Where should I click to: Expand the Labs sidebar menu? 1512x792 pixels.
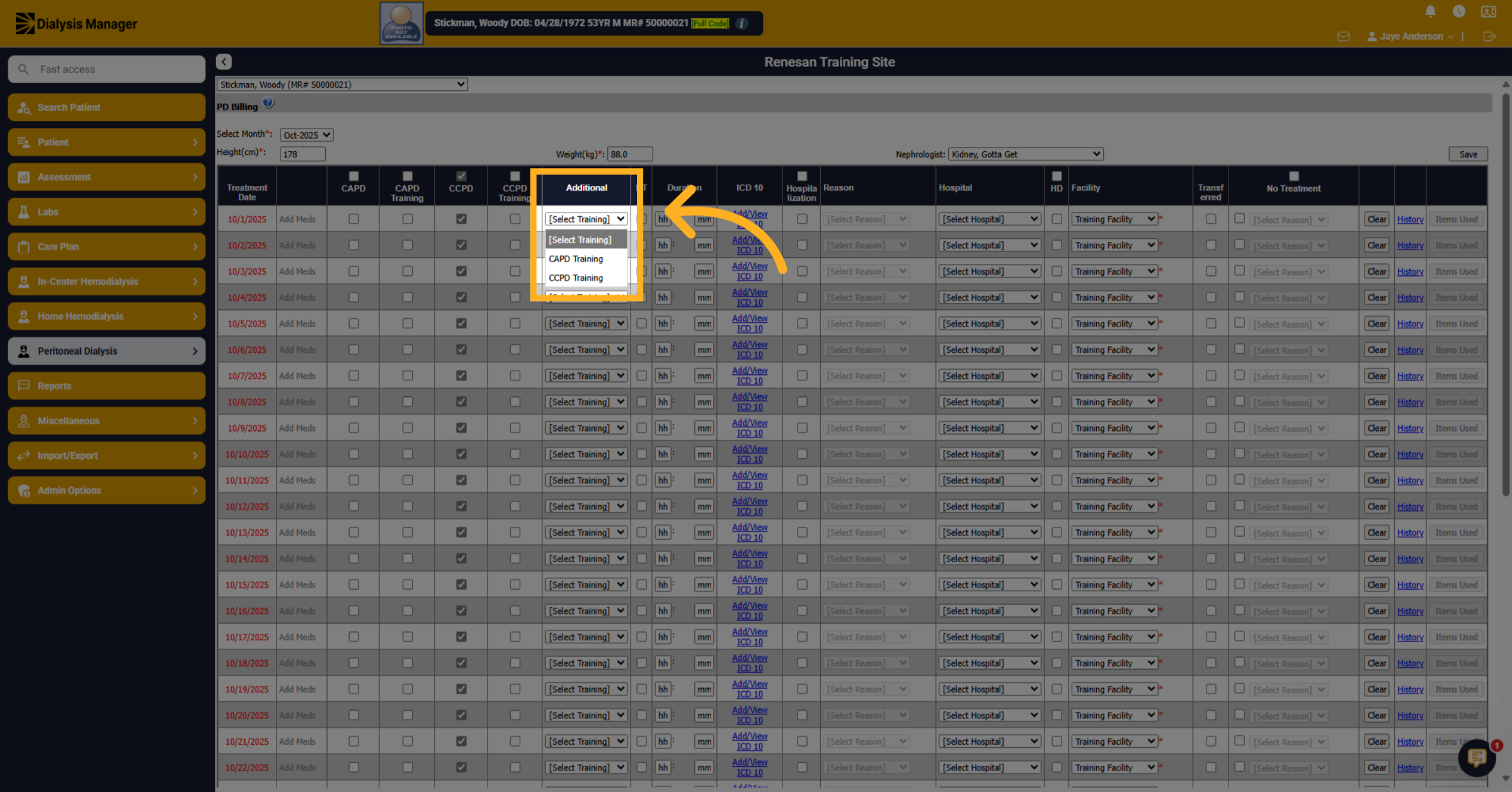(106, 212)
